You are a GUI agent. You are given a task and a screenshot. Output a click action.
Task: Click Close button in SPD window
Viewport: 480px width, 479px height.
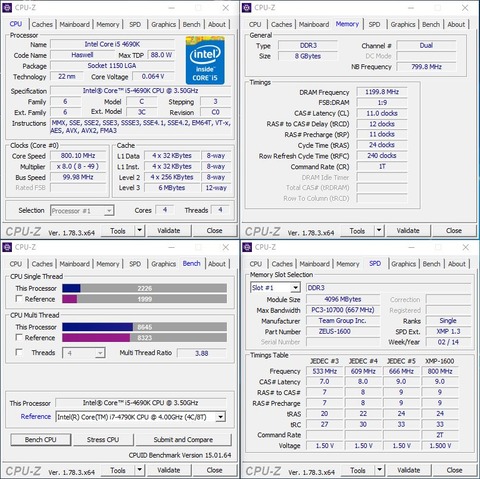pyautogui.click(x=454, y=470)
